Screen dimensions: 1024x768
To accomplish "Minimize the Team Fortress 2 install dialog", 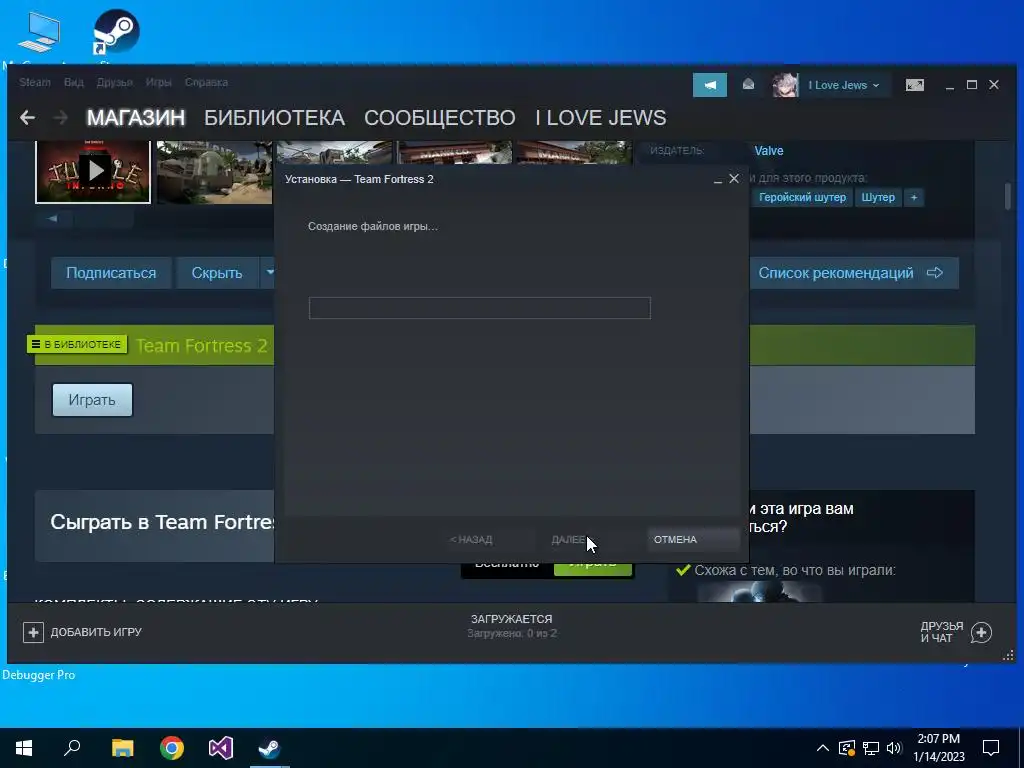I will pyautogui.click(x=718, y=180).
